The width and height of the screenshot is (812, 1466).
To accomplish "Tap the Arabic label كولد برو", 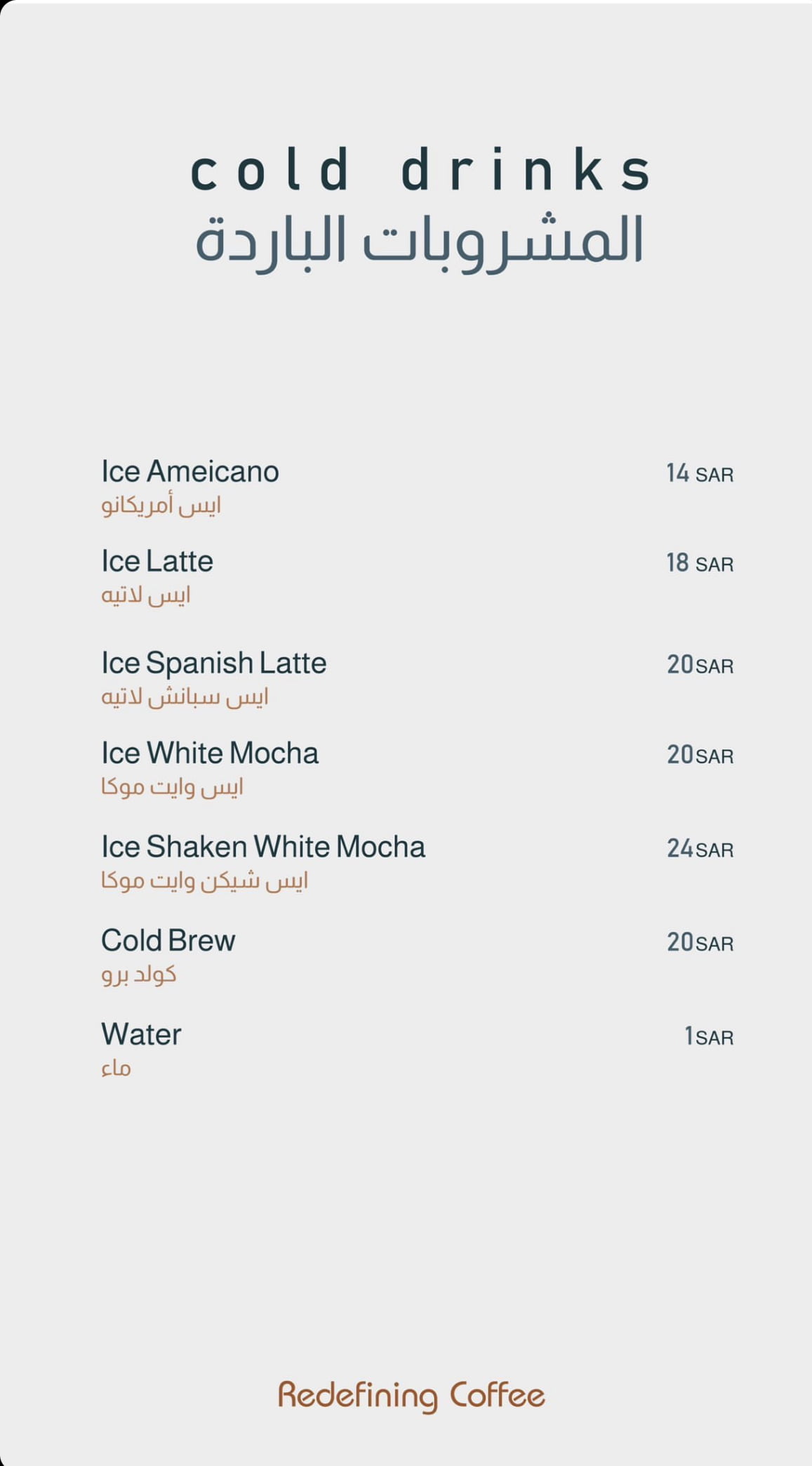I will 138,975.
